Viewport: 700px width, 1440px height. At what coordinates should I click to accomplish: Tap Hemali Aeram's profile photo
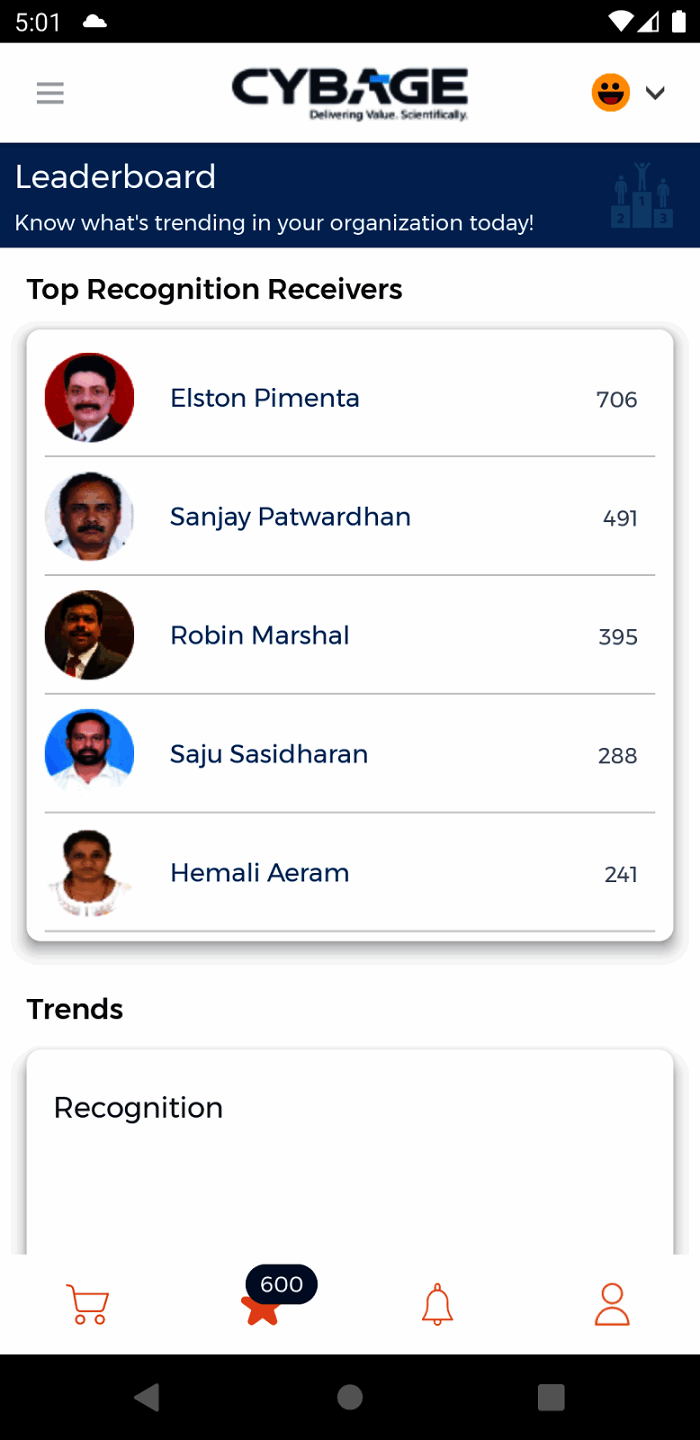click(89, 873)
